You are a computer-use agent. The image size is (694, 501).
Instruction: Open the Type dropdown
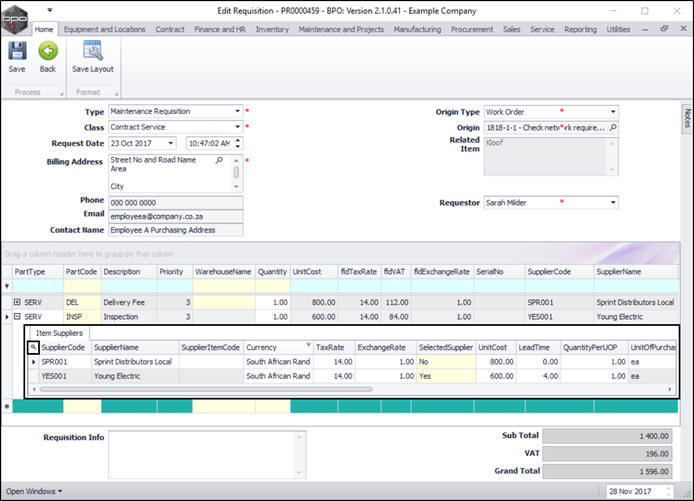(x=237, y=112)
